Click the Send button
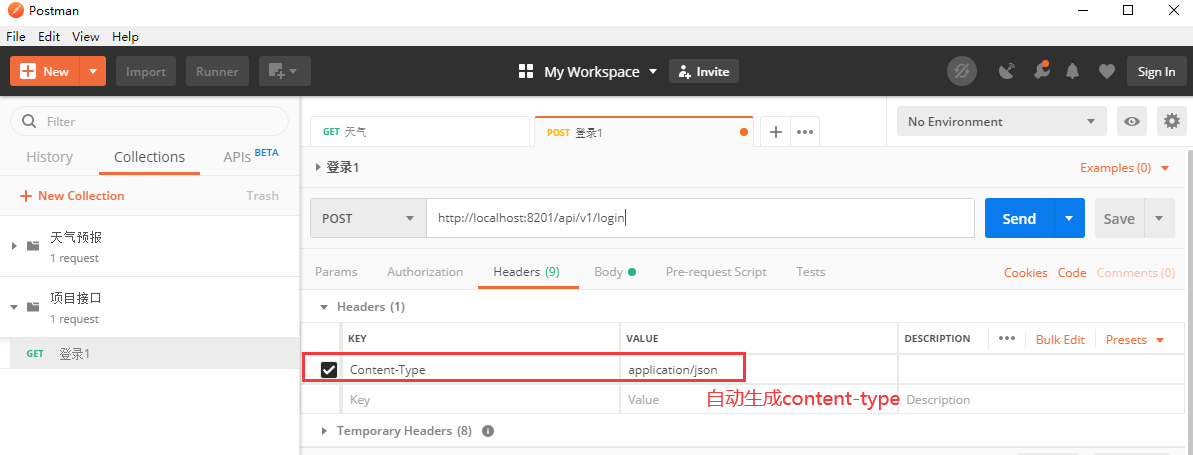This screenshot has height=455, width=1193. (1020, 218)
